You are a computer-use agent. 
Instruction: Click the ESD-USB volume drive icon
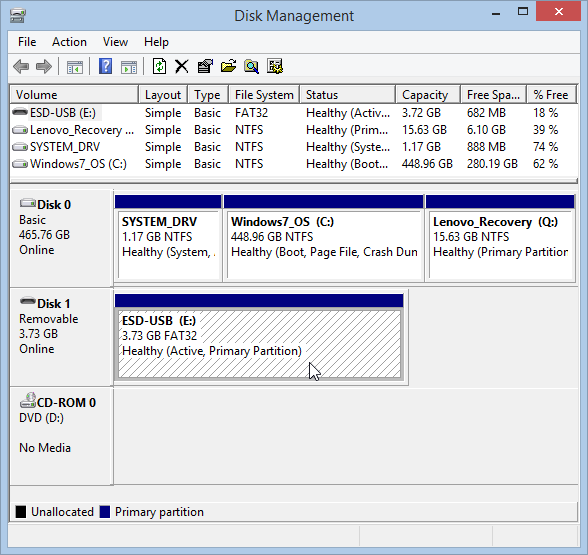pyautogui.click(x=20, y=112)
